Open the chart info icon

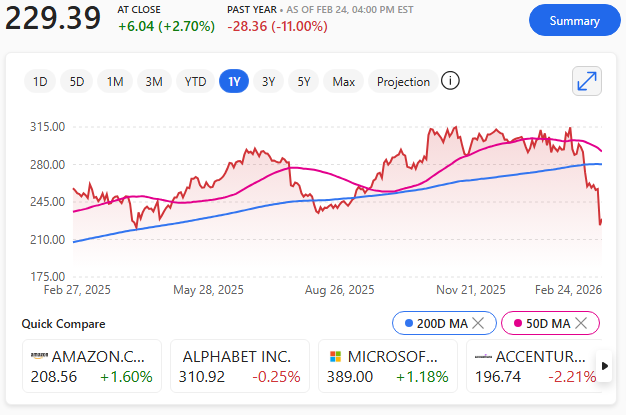[x=450, y=81]
